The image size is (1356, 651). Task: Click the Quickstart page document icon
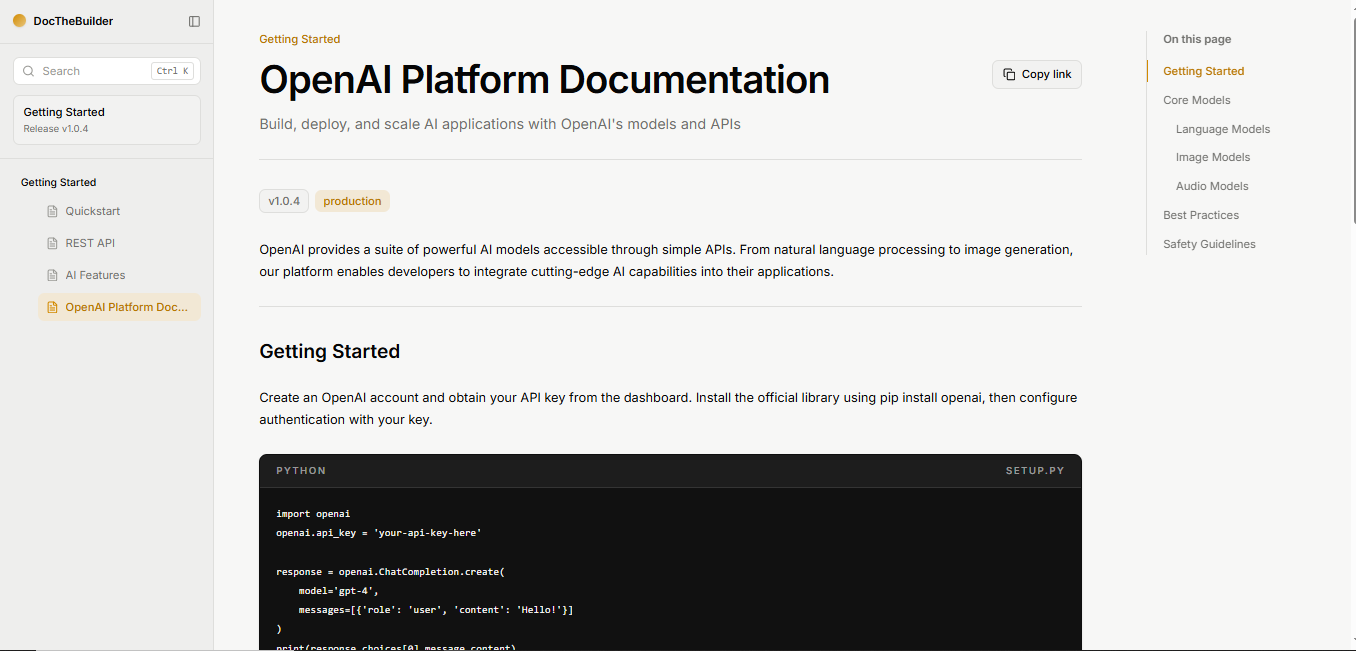pyautogui.click(x=53, y=211)
